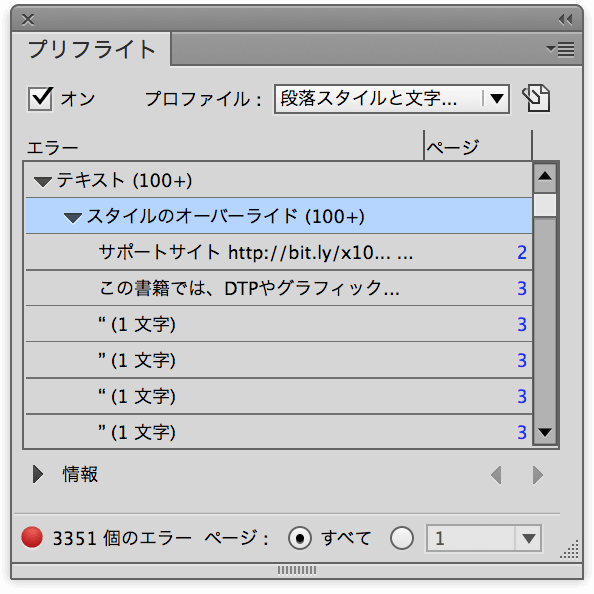
Task: Jump to page 2 link for サポートサイト error
Action: click(522, 253)
